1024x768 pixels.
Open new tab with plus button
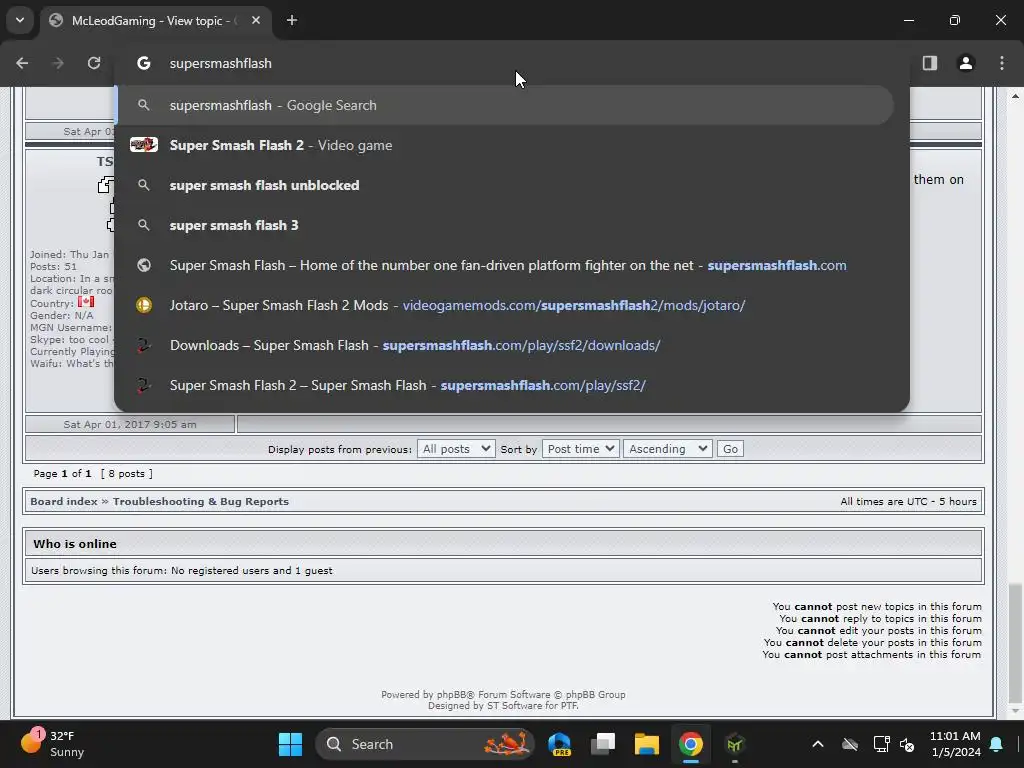tap(292, 20)
